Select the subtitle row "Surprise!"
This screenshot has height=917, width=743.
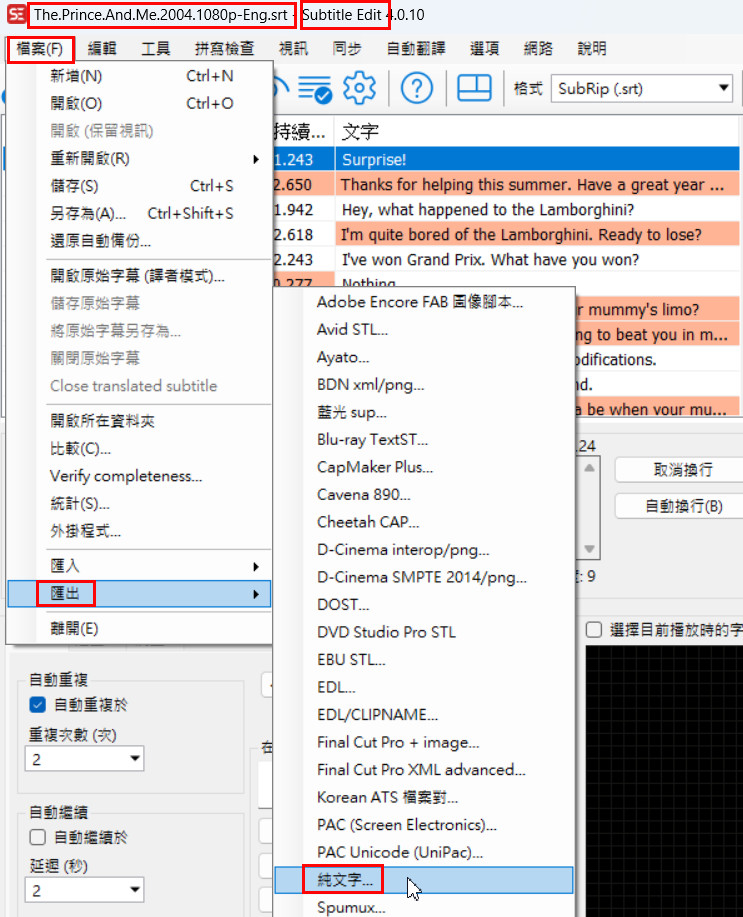pyautogui.click(x=536, y=159)
